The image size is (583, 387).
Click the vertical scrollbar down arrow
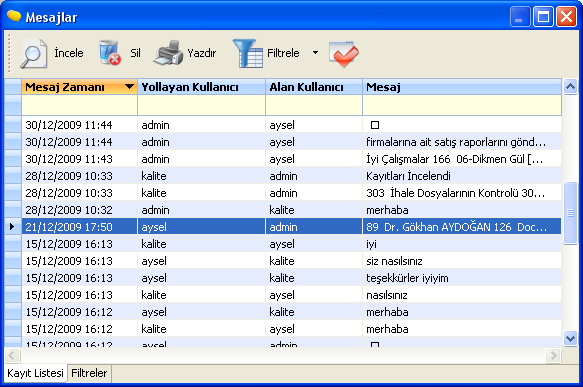pos(570,338)
